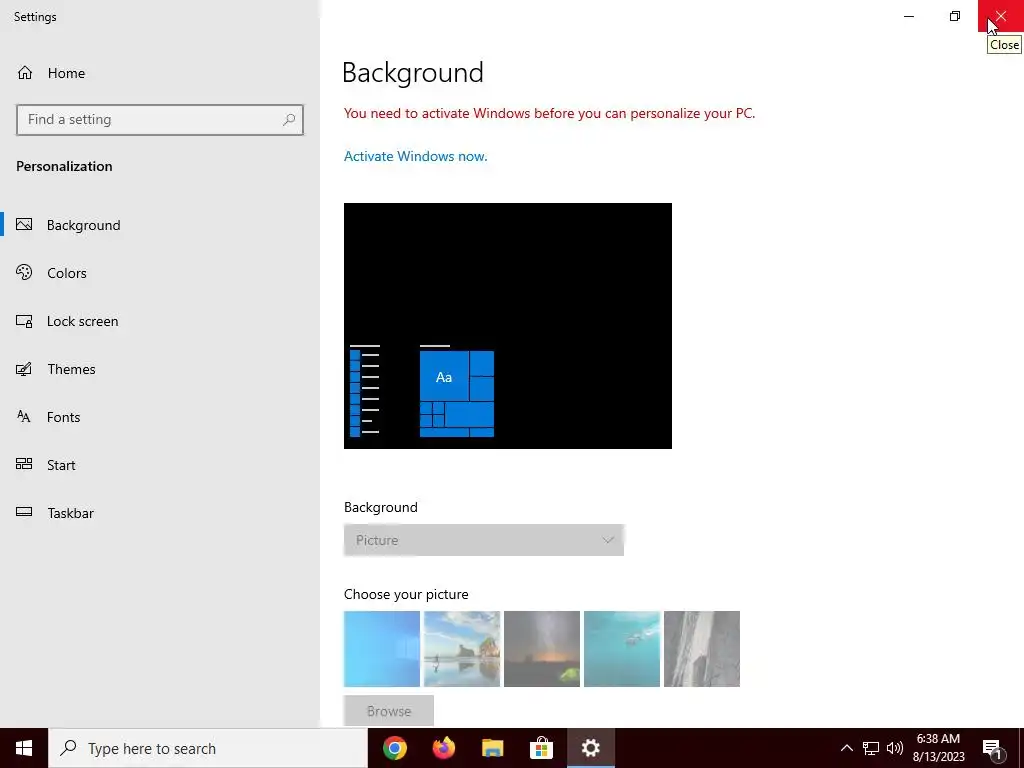Screen dimensions: 1024x768
Task: Go to Lock screen settings page
Action: click(x=160, y=321)
